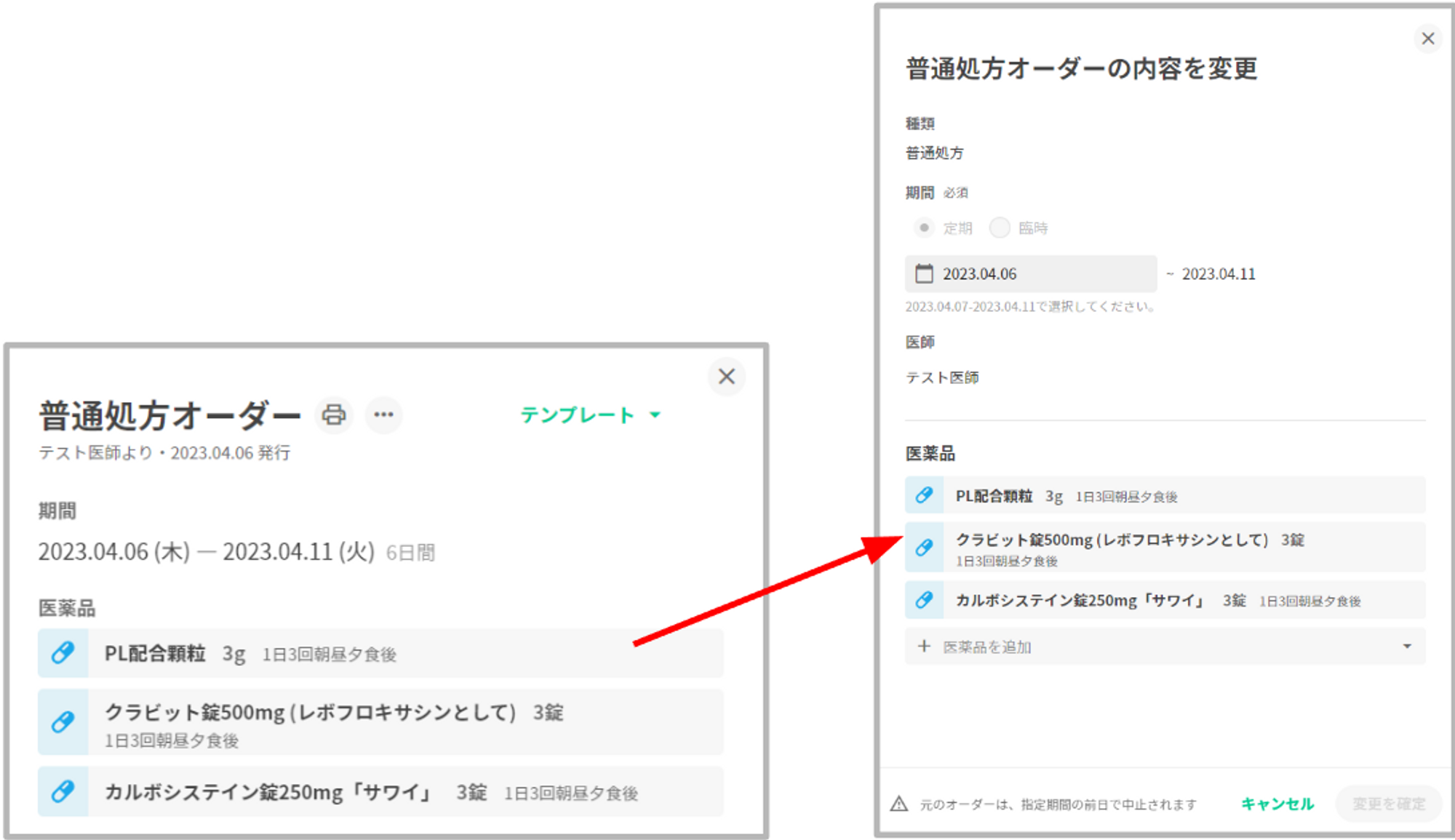Click the printer icon beside 普通処方オーダー

pos(334,415)
